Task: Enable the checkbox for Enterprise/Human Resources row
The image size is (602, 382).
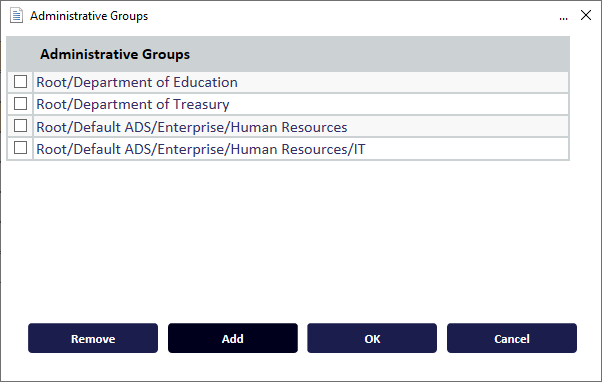Action: [x=20, y=126]
